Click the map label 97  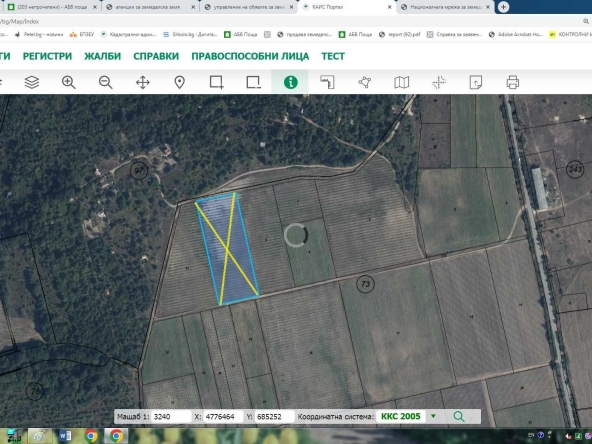139,170
